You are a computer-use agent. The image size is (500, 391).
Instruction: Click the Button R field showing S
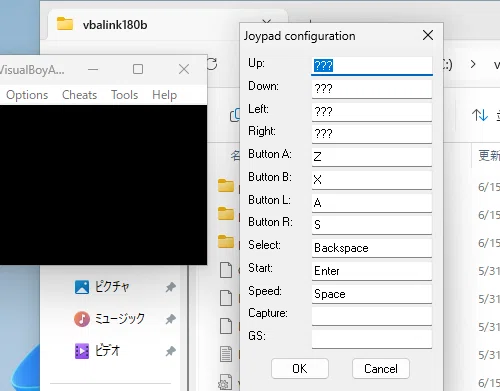click(372, 225)
